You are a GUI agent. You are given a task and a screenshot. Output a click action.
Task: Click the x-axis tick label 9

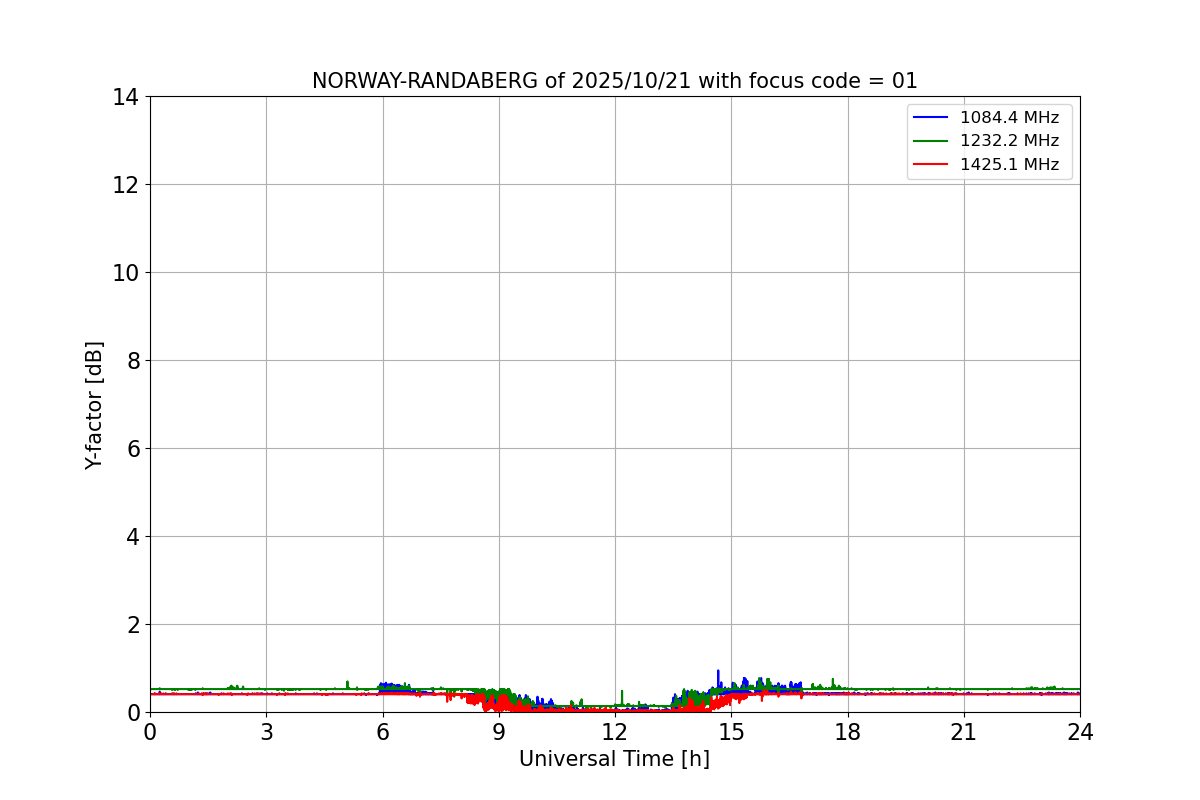(x=499, y=732)
